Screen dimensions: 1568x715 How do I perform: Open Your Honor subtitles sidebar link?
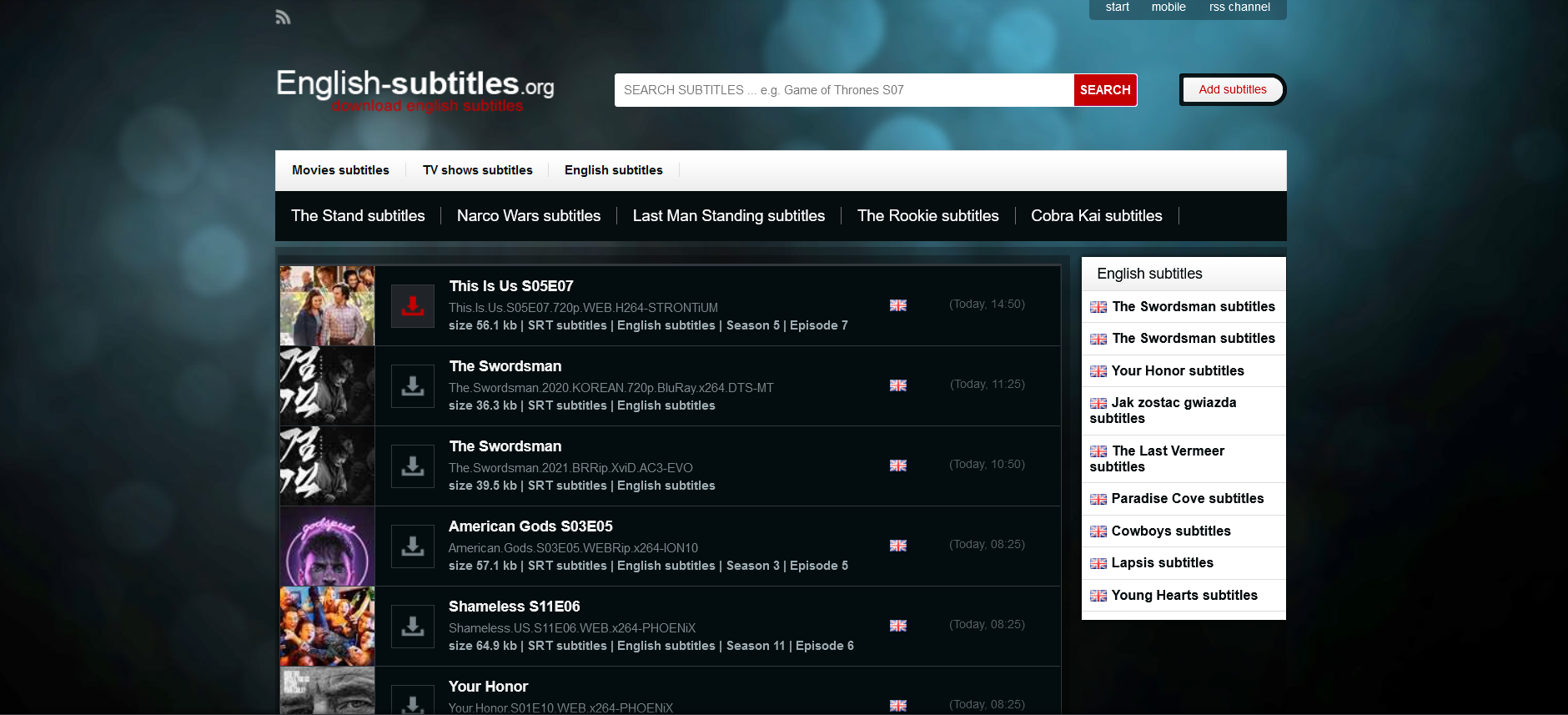click(x=1178, y=371)
